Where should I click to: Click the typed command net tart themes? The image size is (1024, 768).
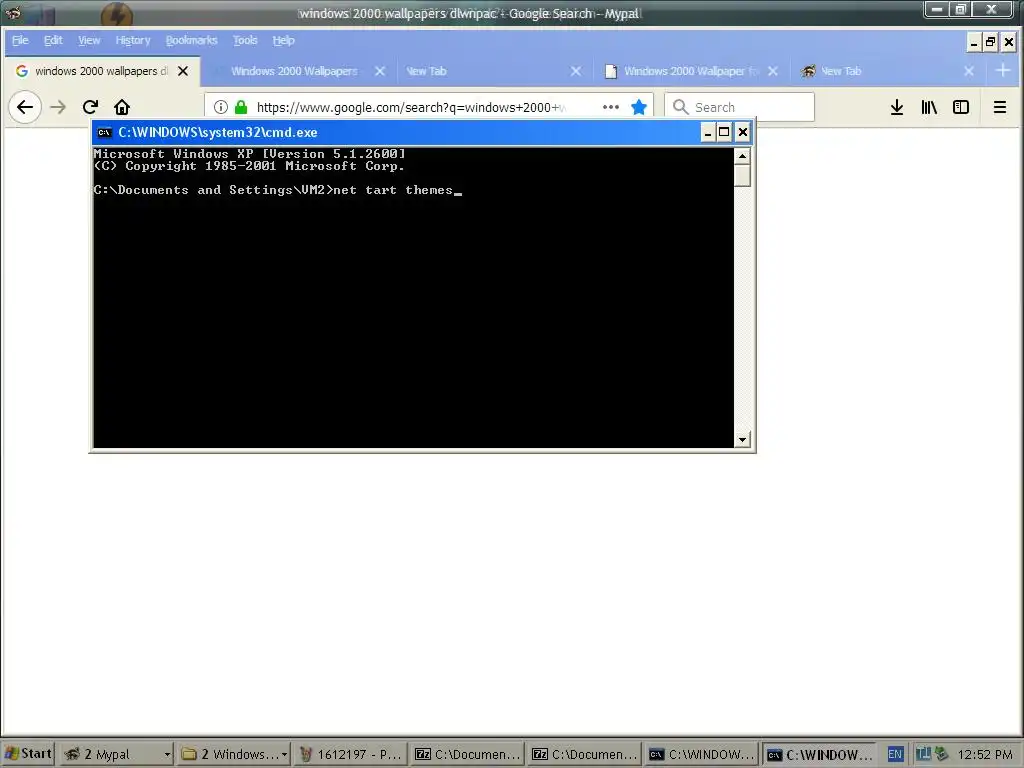(x=392, y=190)
